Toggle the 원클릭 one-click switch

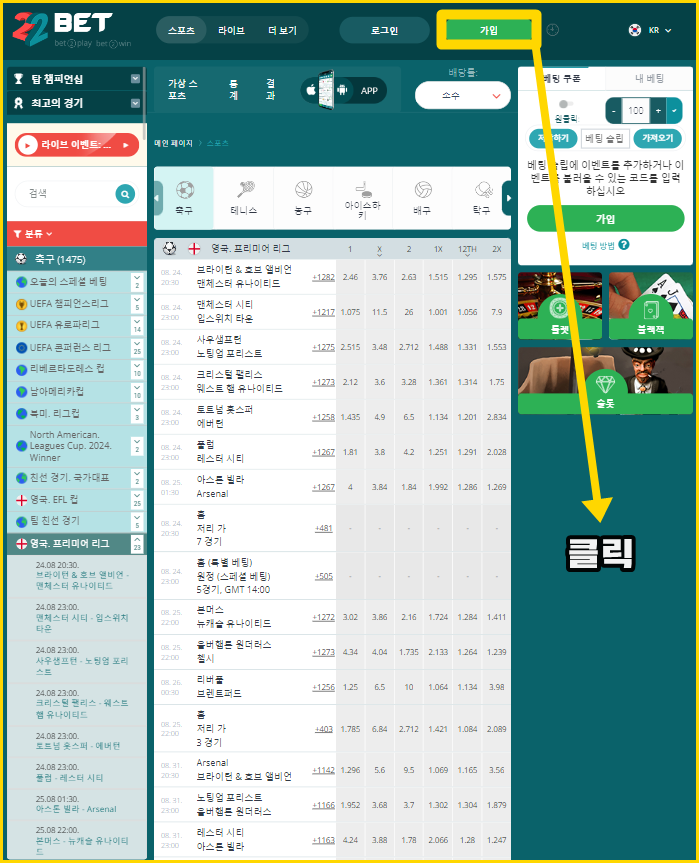tap(565, 103)
